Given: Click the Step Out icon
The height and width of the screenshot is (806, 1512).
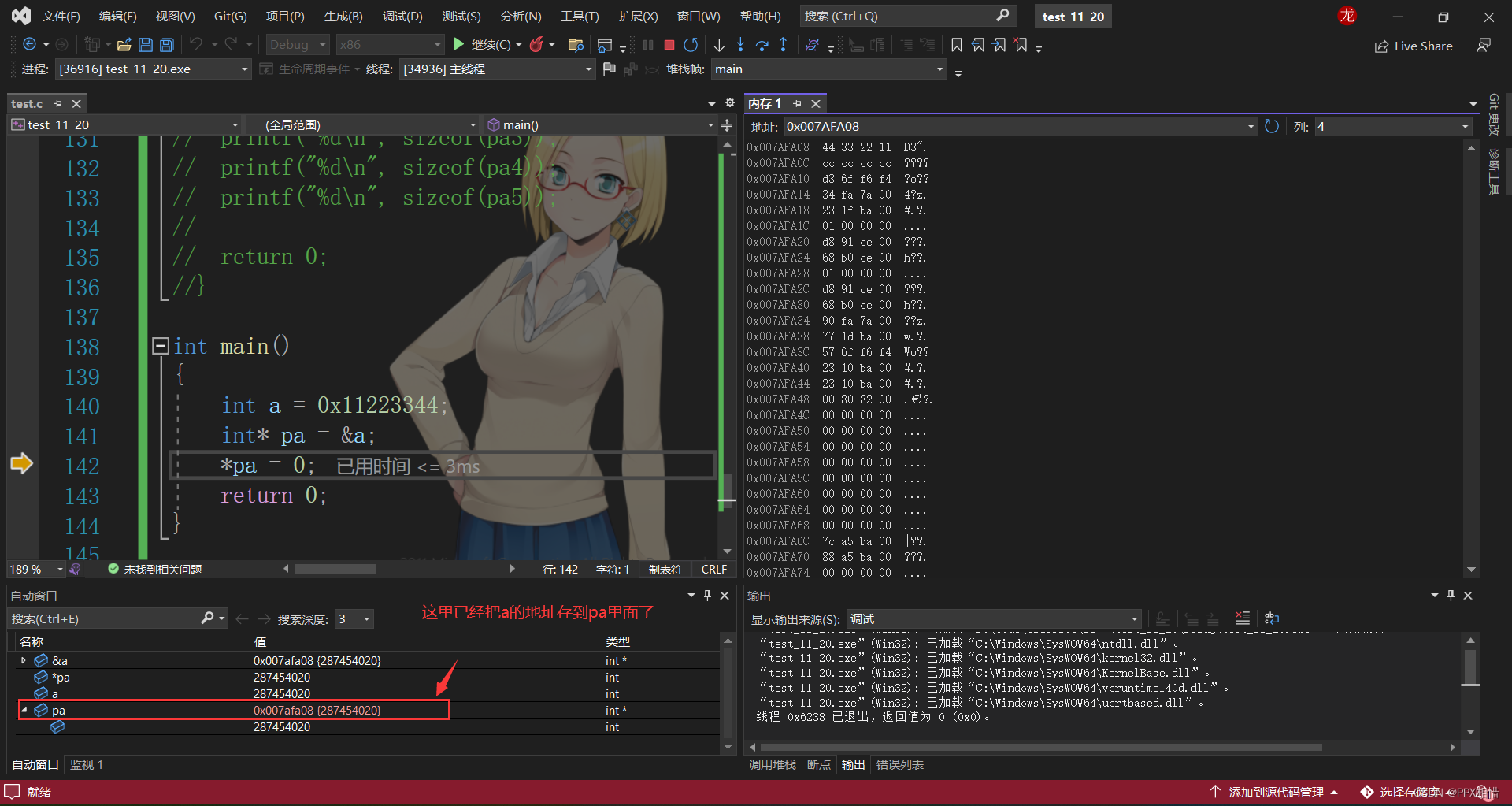Looking at the screenshot, I should tap(783, 45).
